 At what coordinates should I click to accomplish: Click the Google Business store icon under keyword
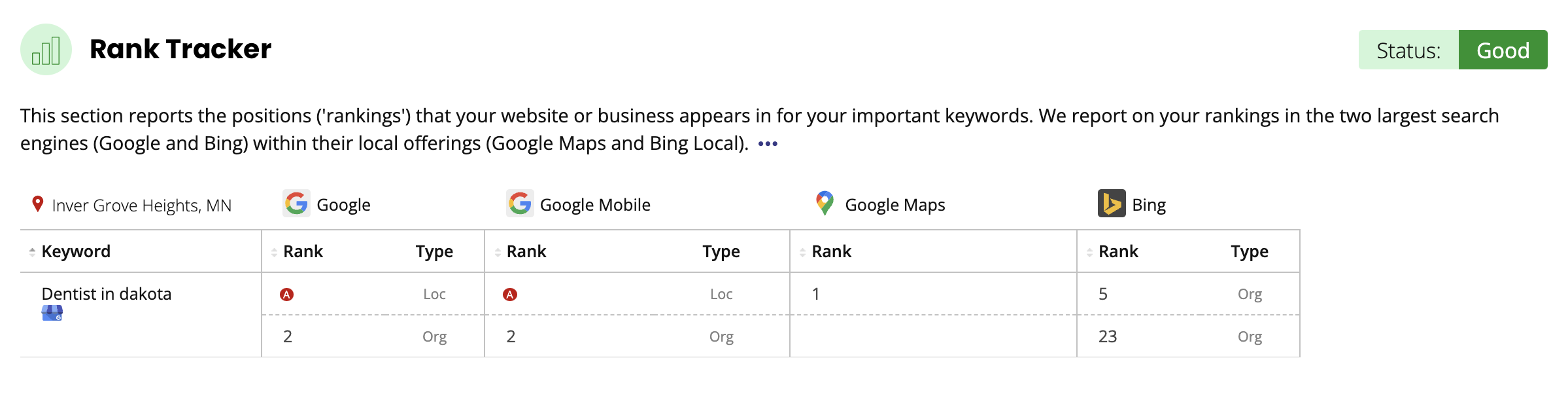[52, 313]
